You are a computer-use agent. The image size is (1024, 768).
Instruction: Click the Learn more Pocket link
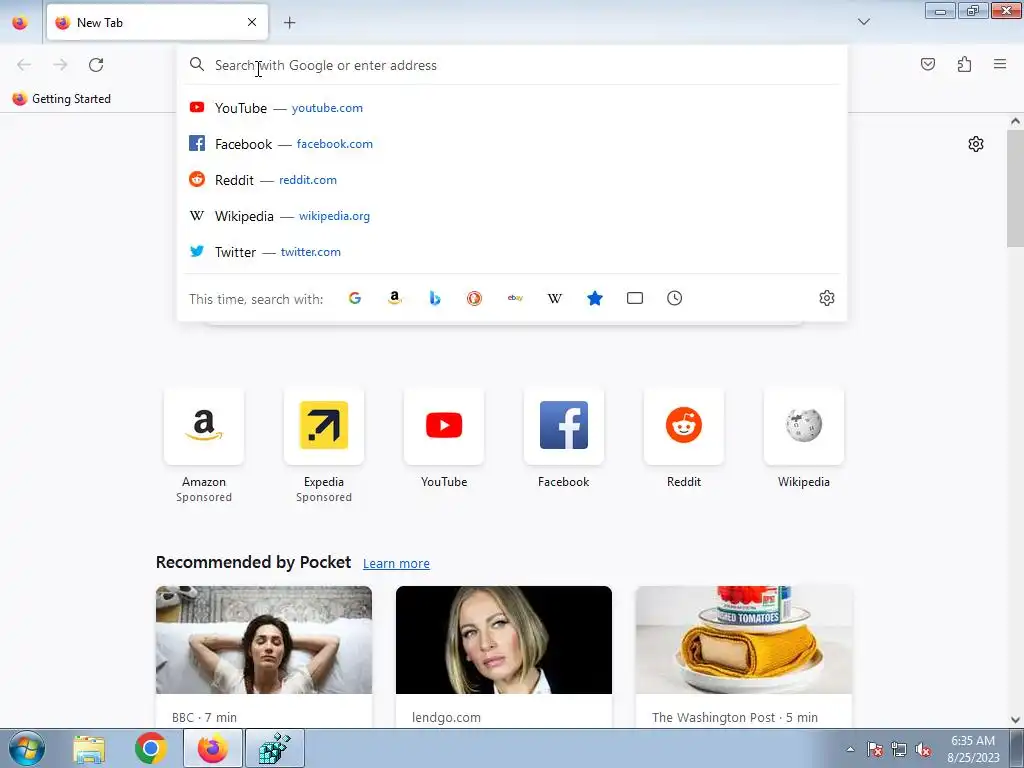pyautogui.click(x=396, y=563)
